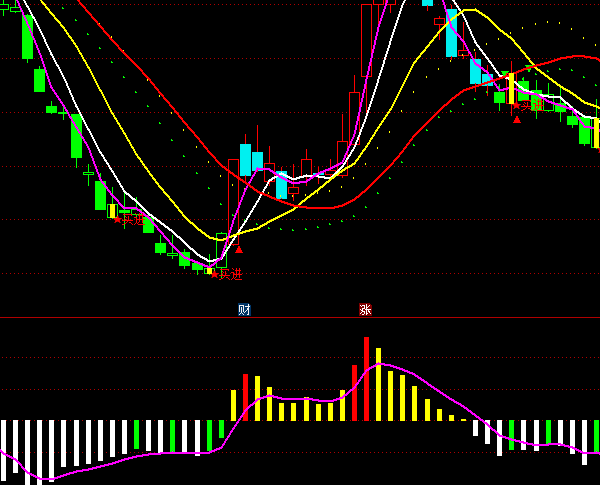
Task: Click the lowest 买进 buy label text
Action: coord(230,274)
